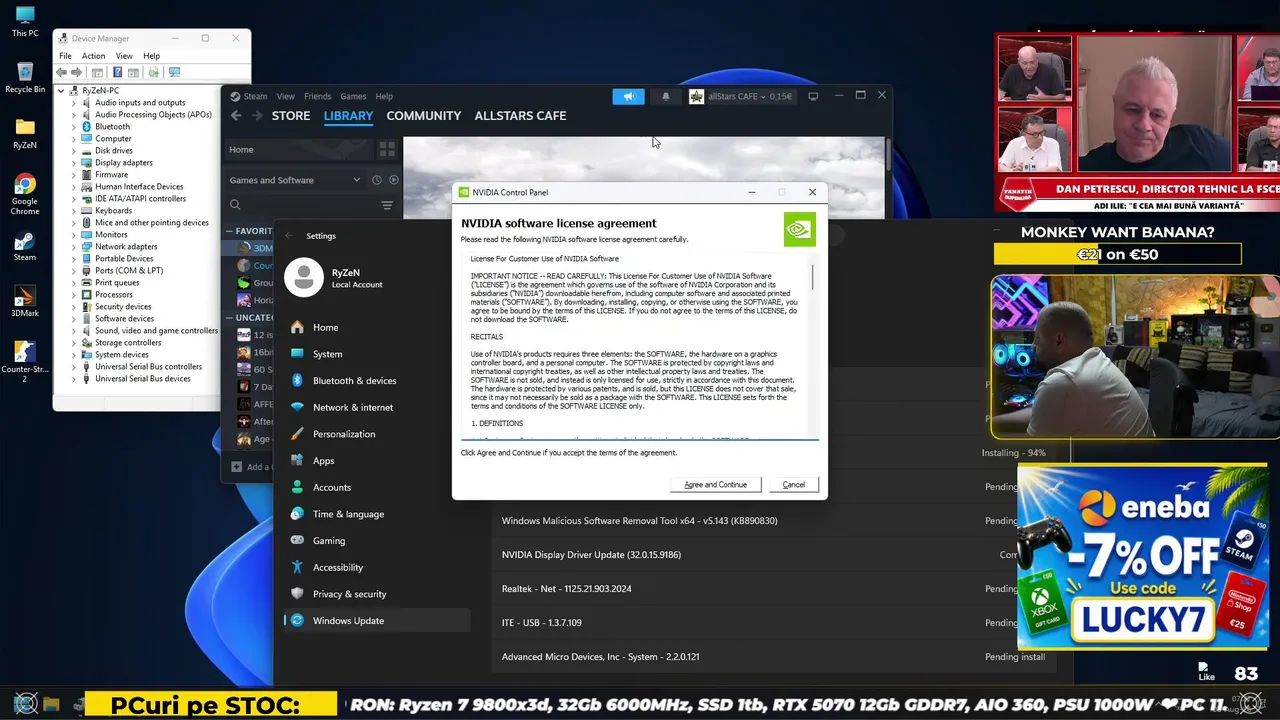Open the RyZeN folder on desktop
The image size is (1280, 720).
(25, 133)
